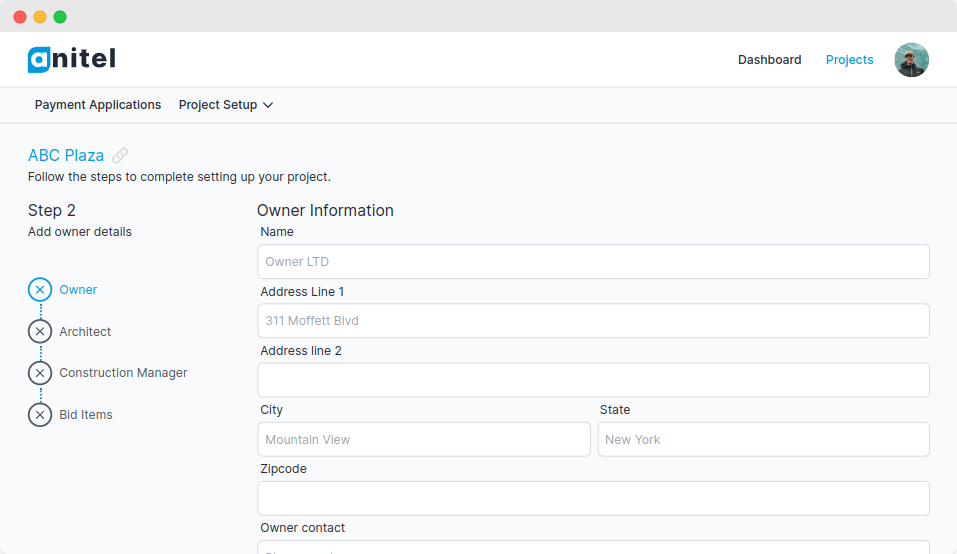The image size is (957, 554).
Task: Click the Owner Information heading
Action: (x=325, y=210)
